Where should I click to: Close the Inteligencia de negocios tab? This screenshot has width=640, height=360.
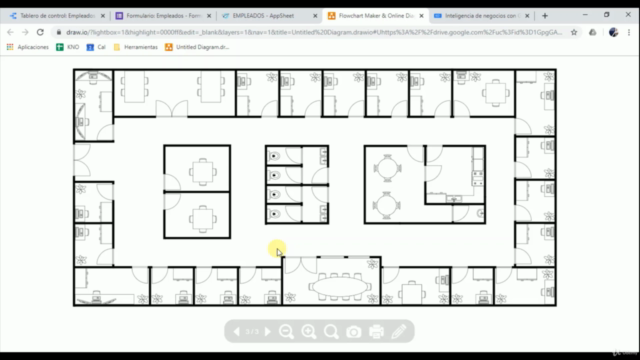pos(527,16)
